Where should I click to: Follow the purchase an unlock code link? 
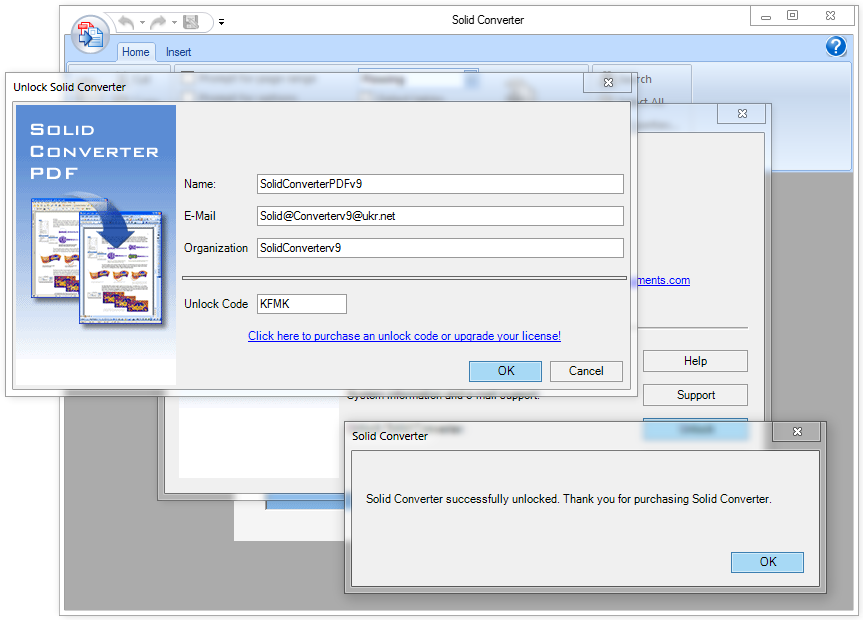point(404,336)
